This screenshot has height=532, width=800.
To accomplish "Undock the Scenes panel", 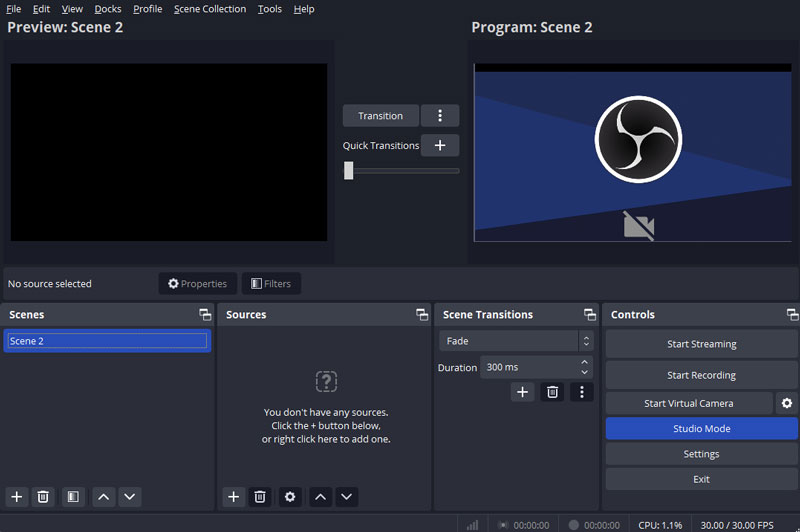I will pyautogui.click(x=205, y=314).
